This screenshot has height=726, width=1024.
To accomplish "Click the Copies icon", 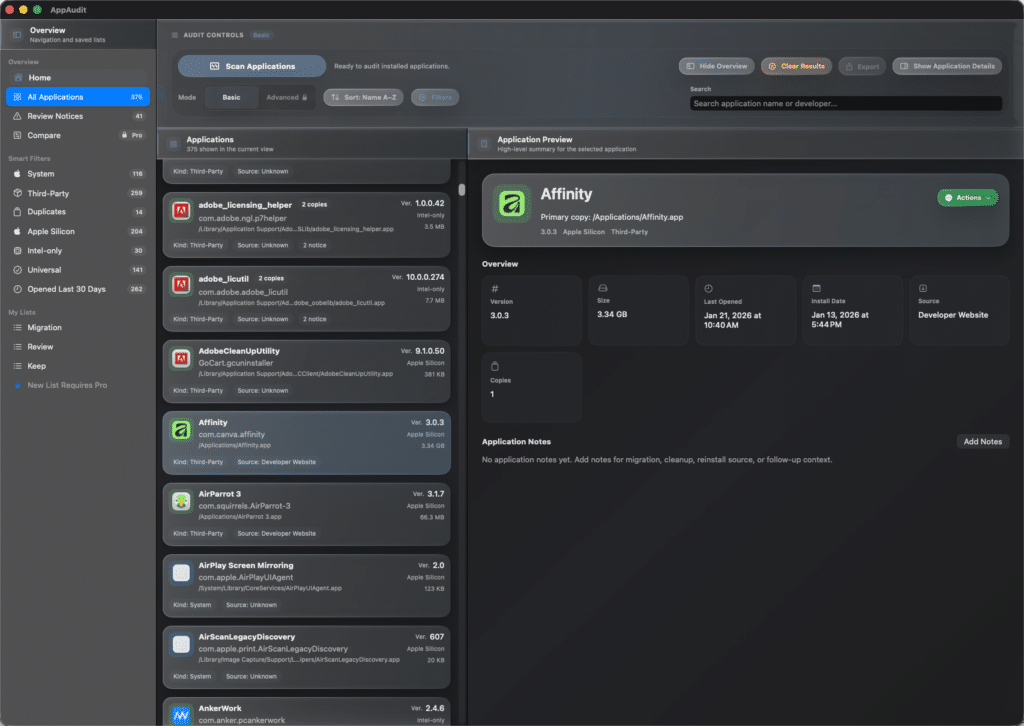I will (x=495, y=366).
